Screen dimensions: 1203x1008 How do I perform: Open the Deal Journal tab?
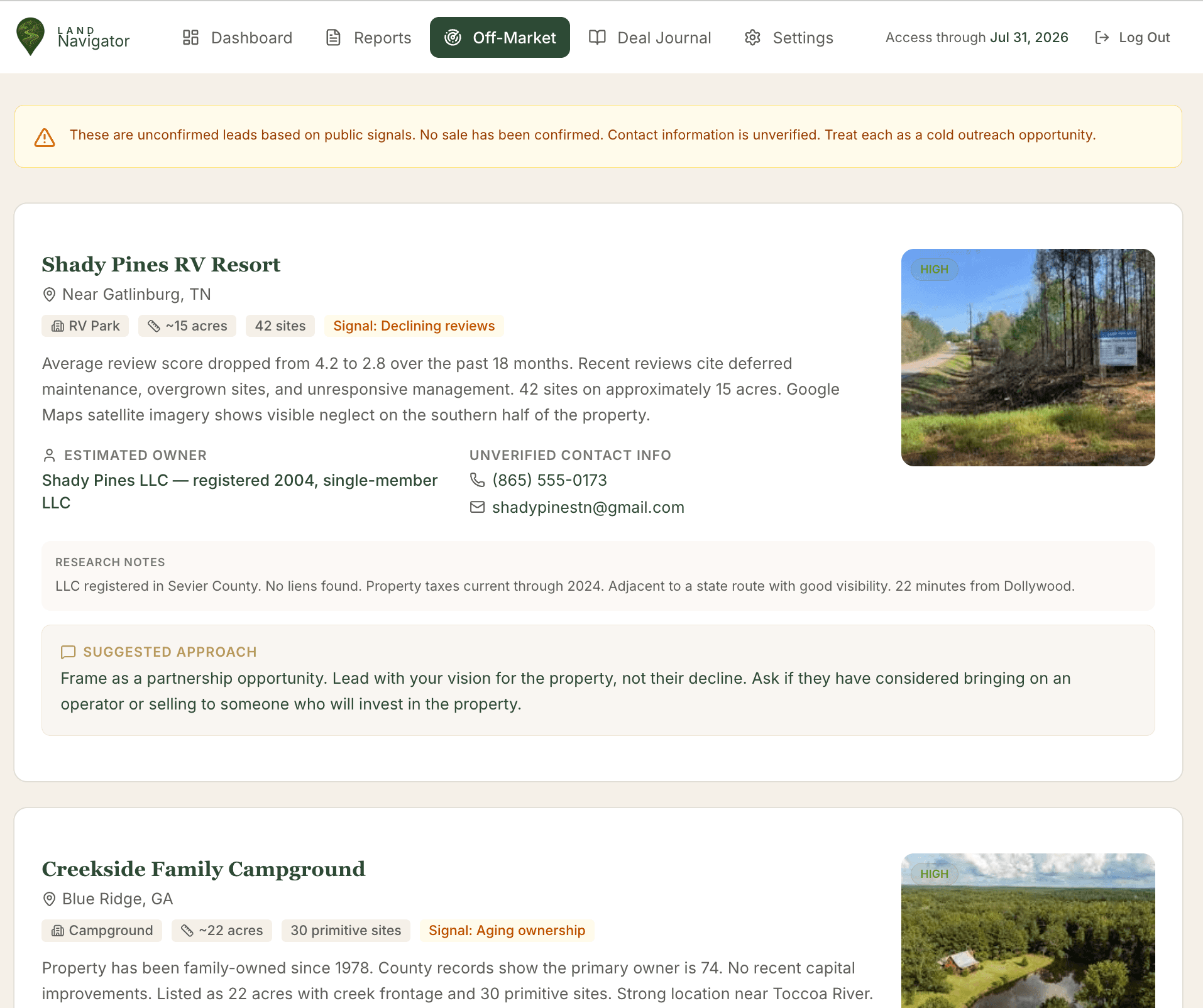(x=650, y=38)
